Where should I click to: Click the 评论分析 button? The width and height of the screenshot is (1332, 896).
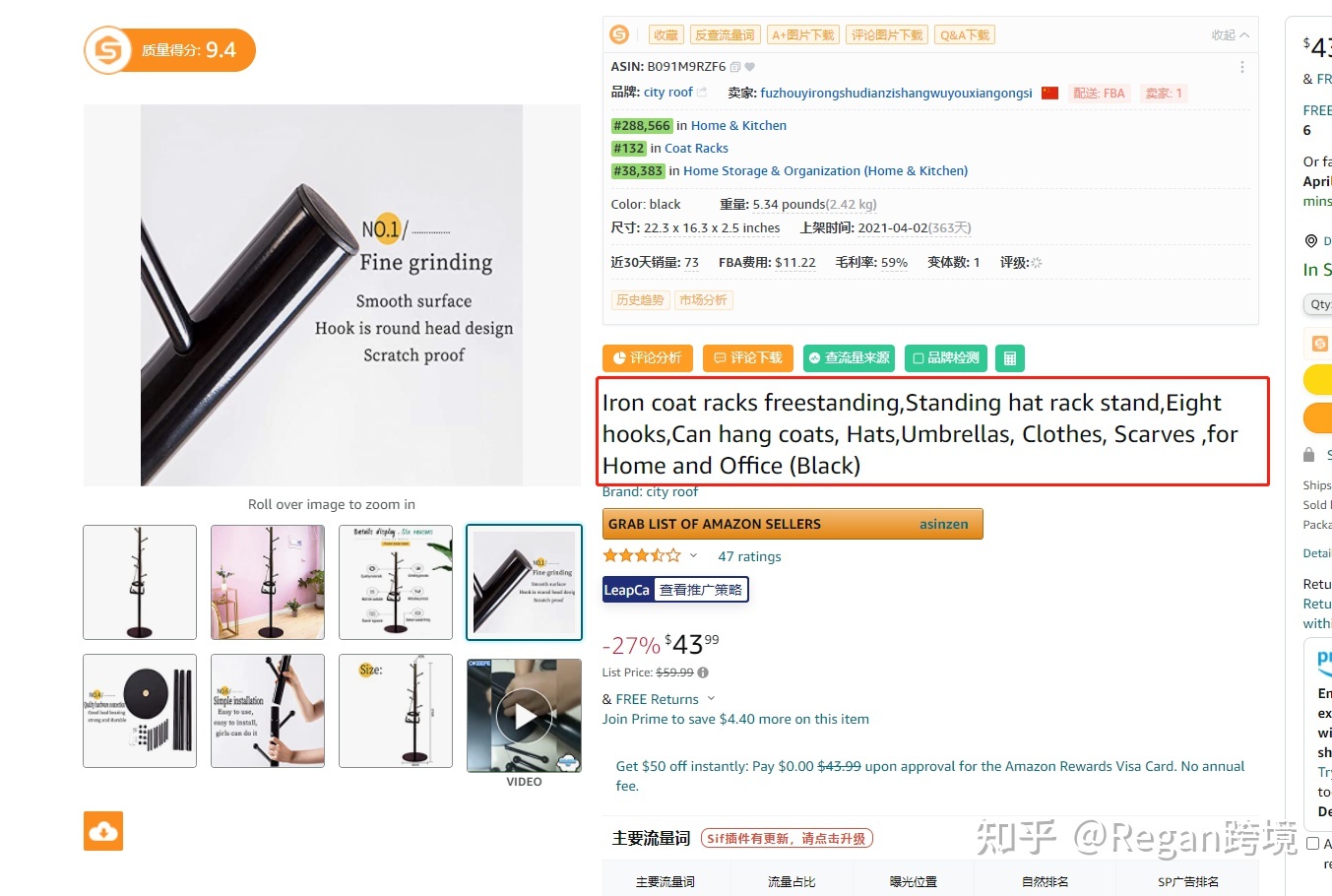tap(648, 358)
